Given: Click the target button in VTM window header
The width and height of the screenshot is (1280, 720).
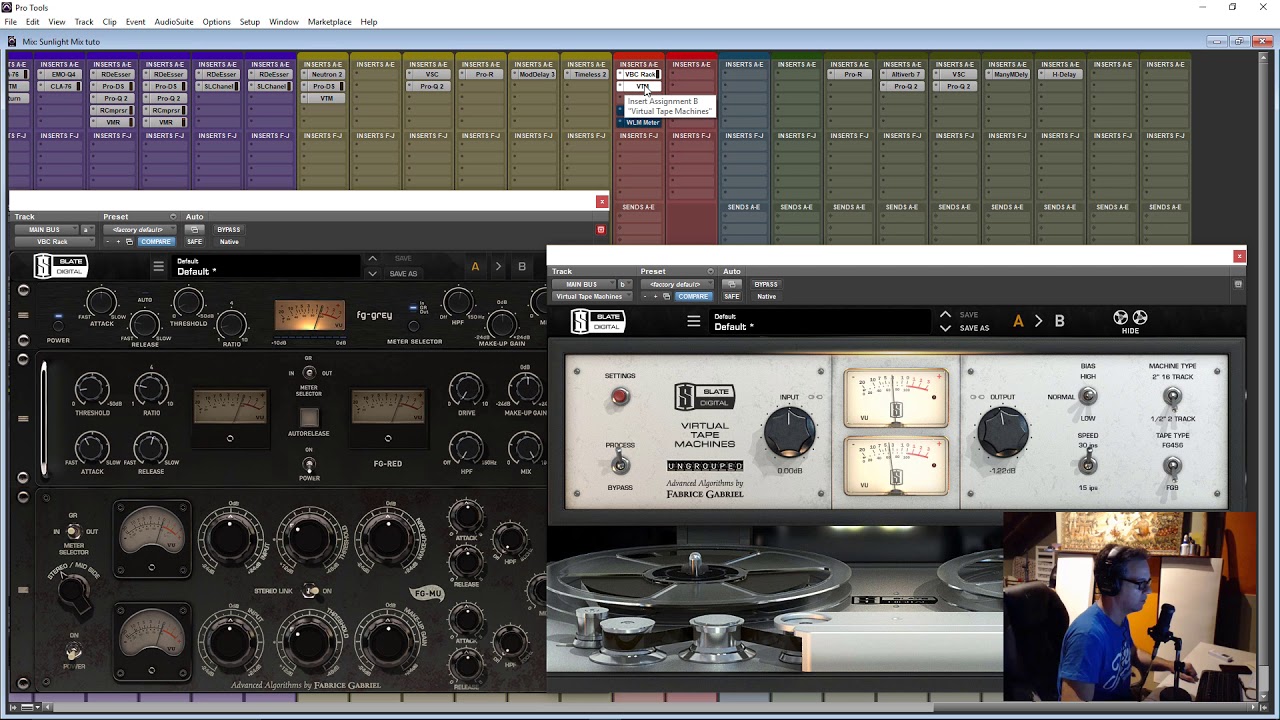Looking at the screenshot, I should pyautogui.click(x=1238, y=284).
